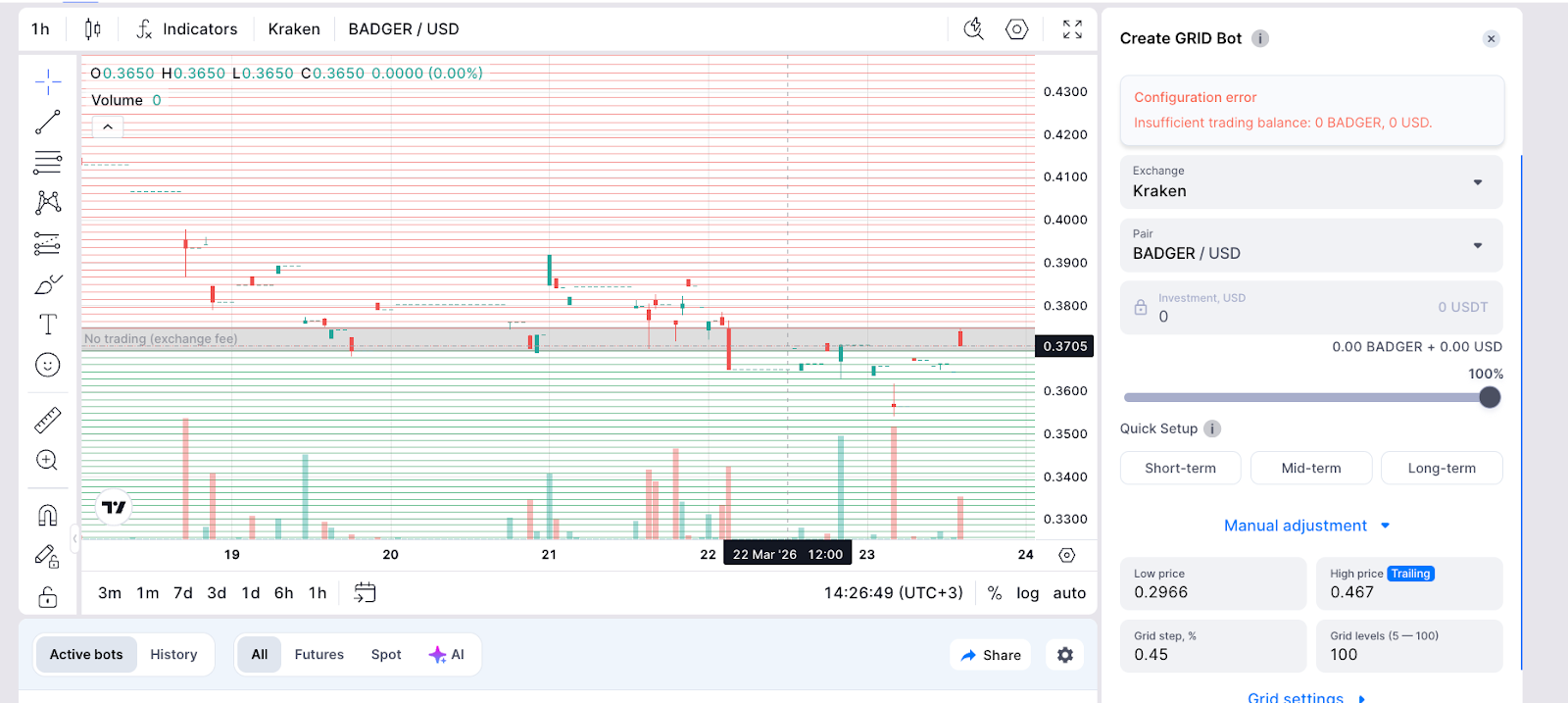Image resolution: width=1568 pixels, height=703 pixels.
Task: Open the 1h timeframe selector
Action: point(40,29)
